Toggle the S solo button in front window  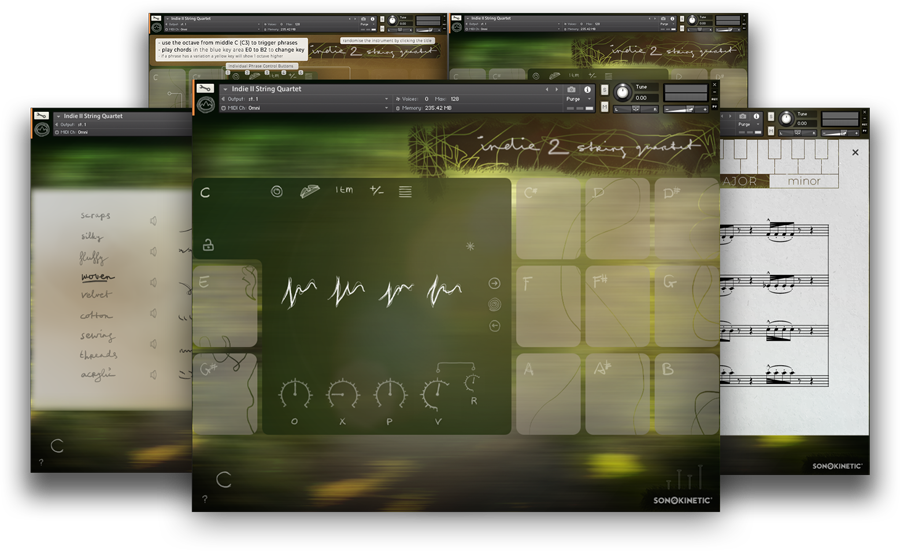click(604, 91)
